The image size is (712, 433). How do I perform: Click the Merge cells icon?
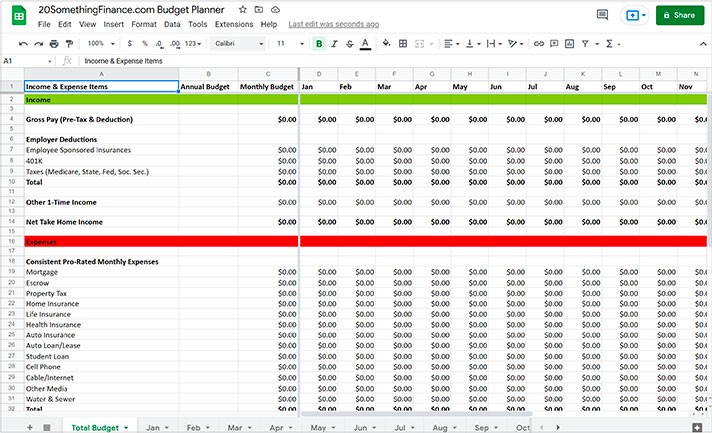[x=420, y=44]
